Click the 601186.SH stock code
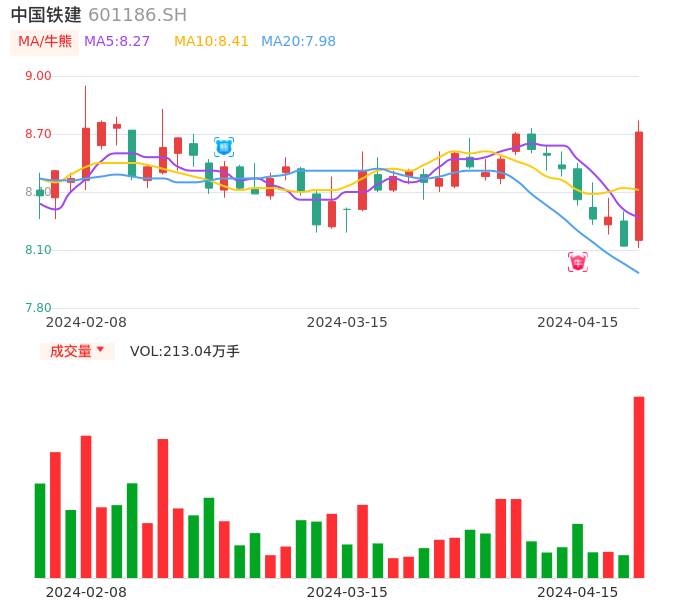The height and width of the screenshot is (606, 686). click(x=137, y=15)
